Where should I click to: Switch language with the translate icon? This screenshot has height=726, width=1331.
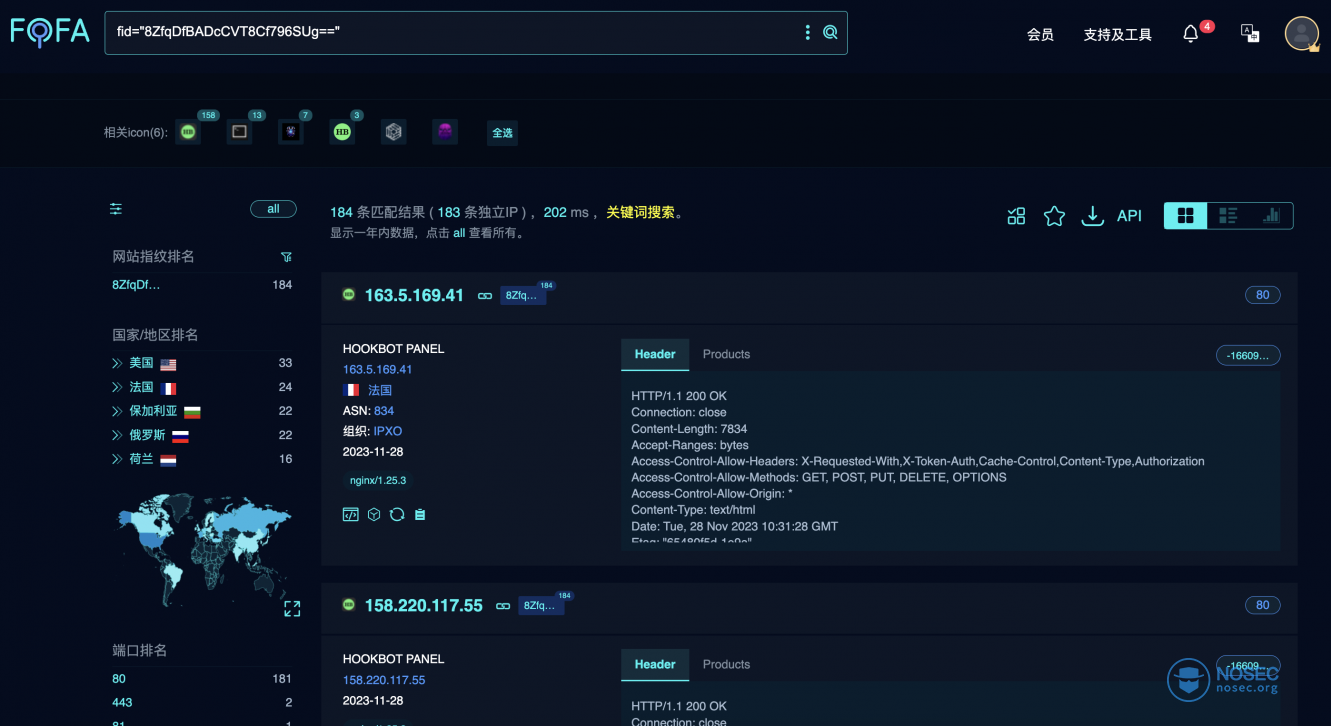pos(1250,33)
